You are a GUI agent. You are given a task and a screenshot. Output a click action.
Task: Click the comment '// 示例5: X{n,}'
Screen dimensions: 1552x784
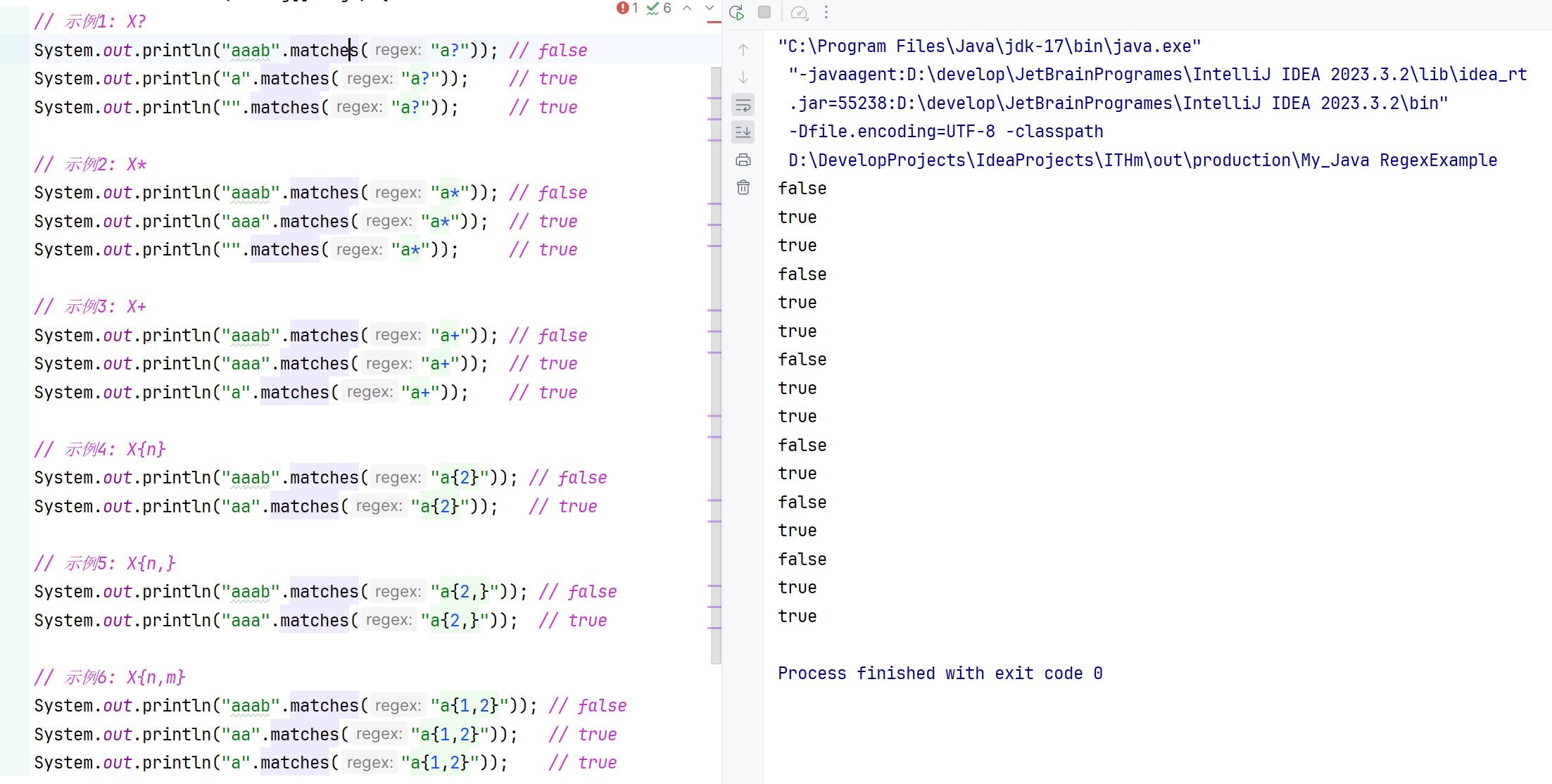point(105,563)
